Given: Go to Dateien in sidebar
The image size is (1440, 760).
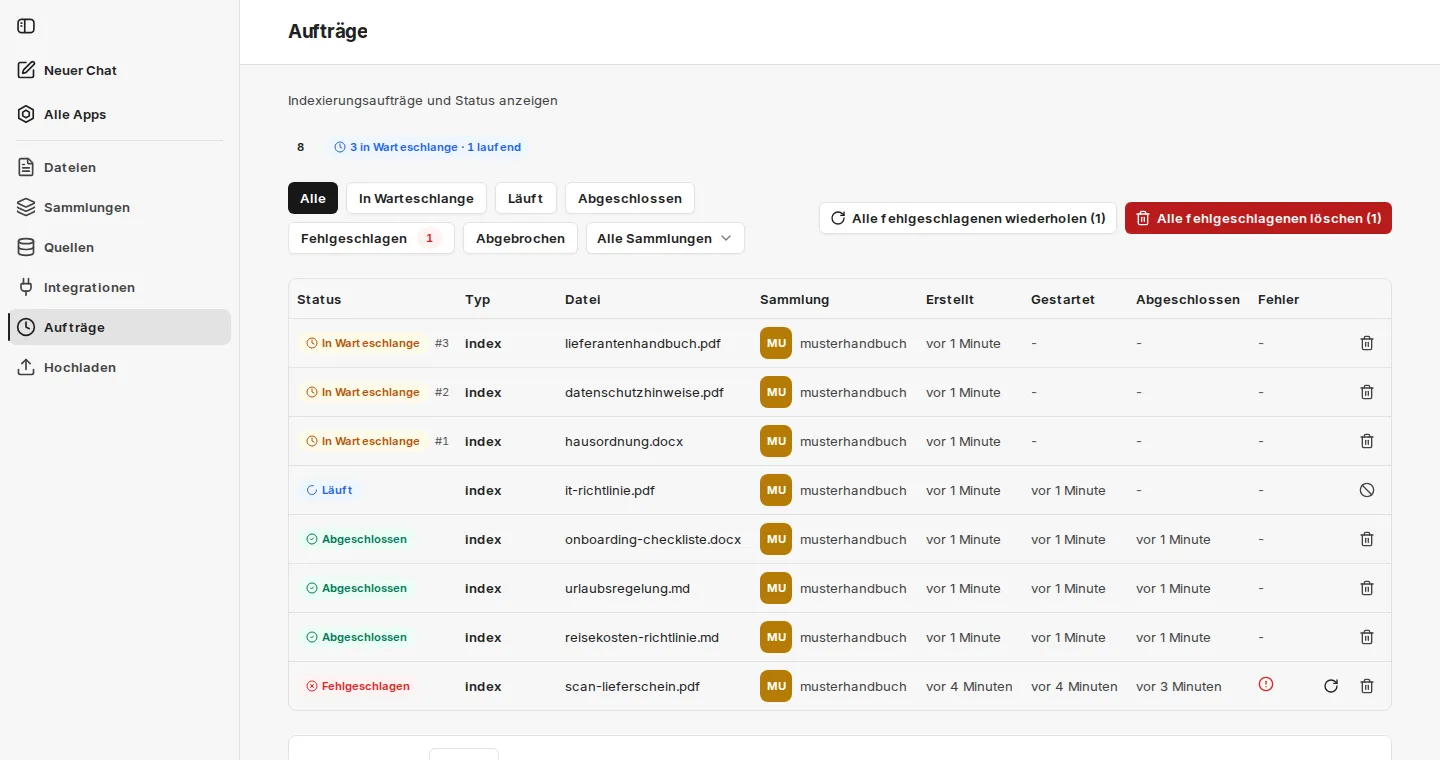Looking at the screenshot, I should click(119, 167).
